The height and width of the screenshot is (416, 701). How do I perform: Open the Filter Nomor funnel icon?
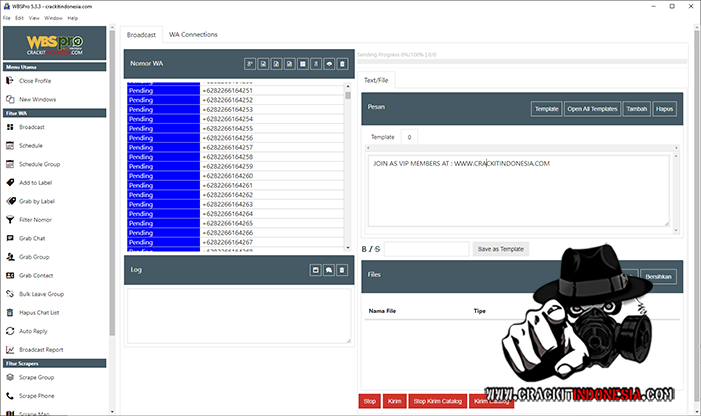tap(10, 220)
